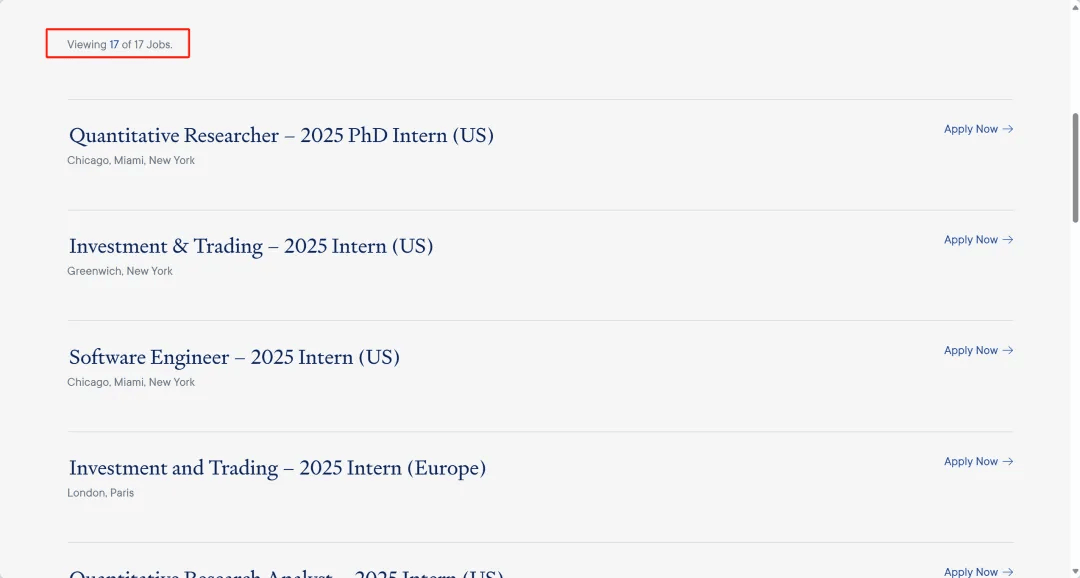Click the scrollbar track below the thumb
Screen dimensions: 1080x578
(1075, 400)
